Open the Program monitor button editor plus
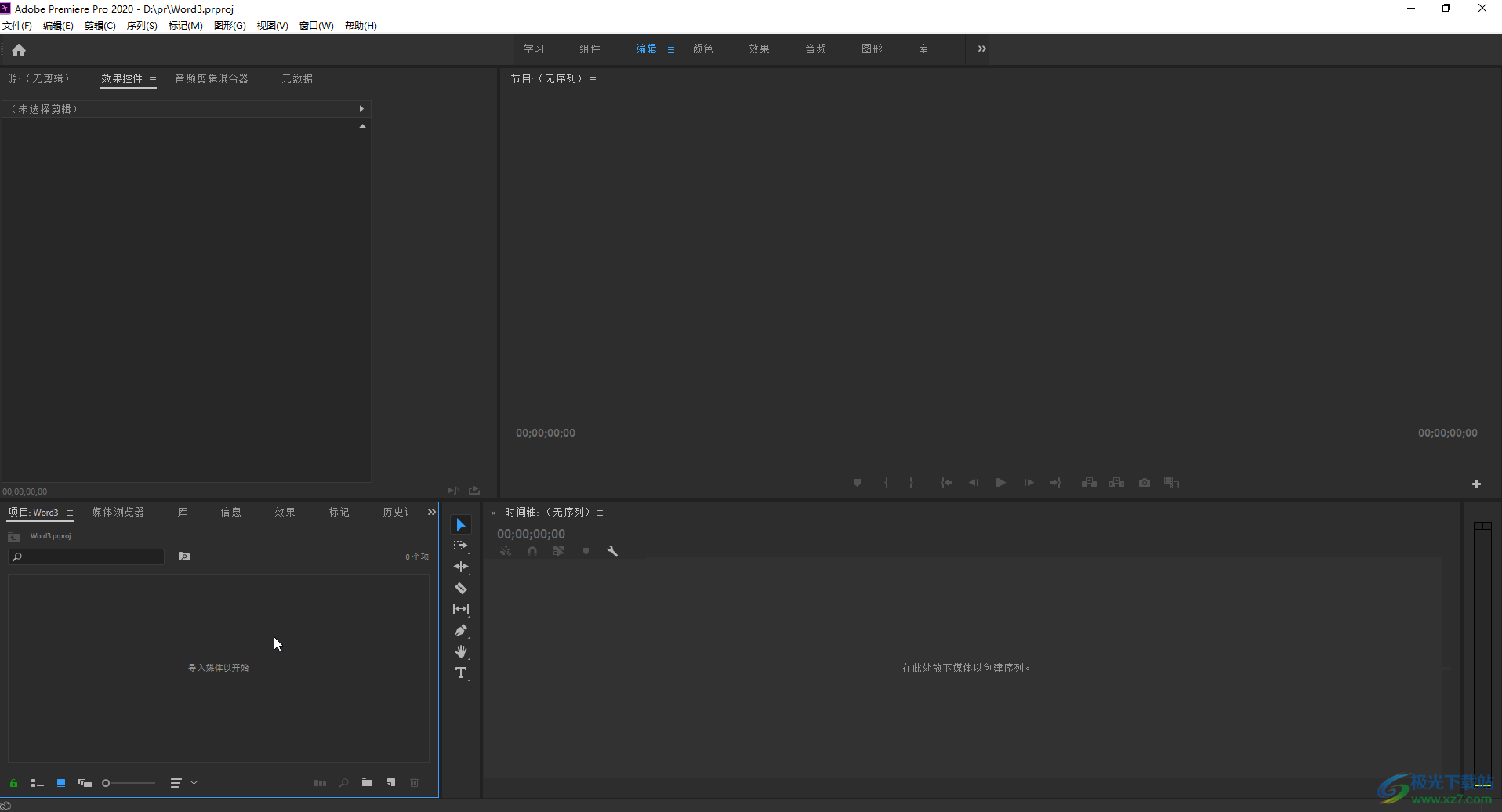1502x812 pixels. click(x=1476, y=484)
